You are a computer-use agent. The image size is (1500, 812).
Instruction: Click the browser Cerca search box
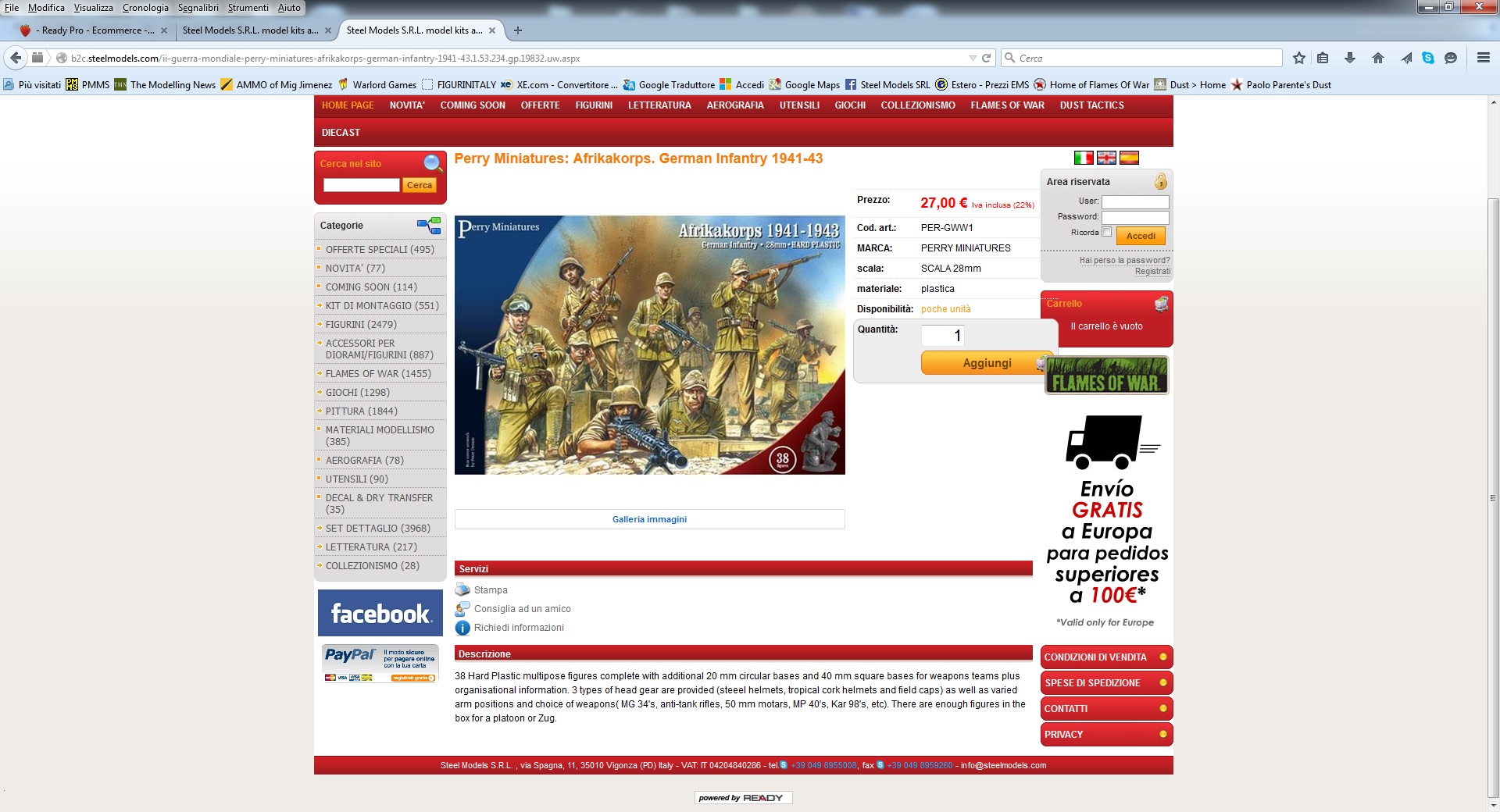(1141, 58)
